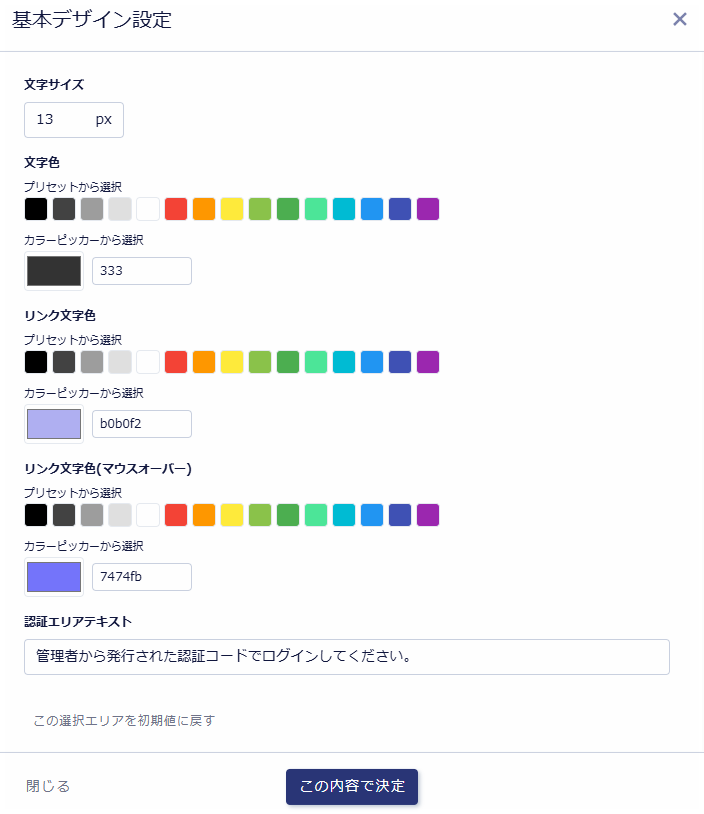The height and width of the screenshot is (814, 704).
Task: Choose red preset swatch for text color
Action: pos(176,209)
